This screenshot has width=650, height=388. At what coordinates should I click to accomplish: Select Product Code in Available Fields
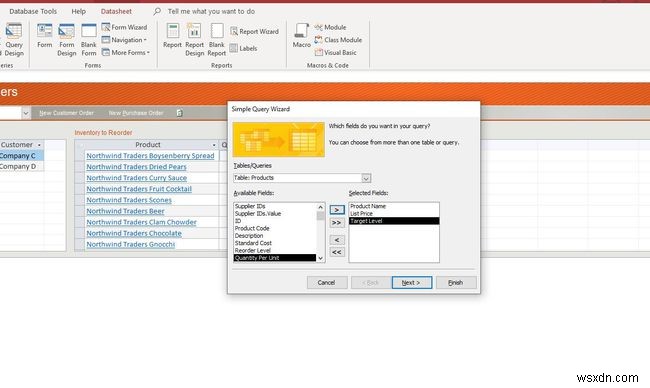[x=275, y=228]
